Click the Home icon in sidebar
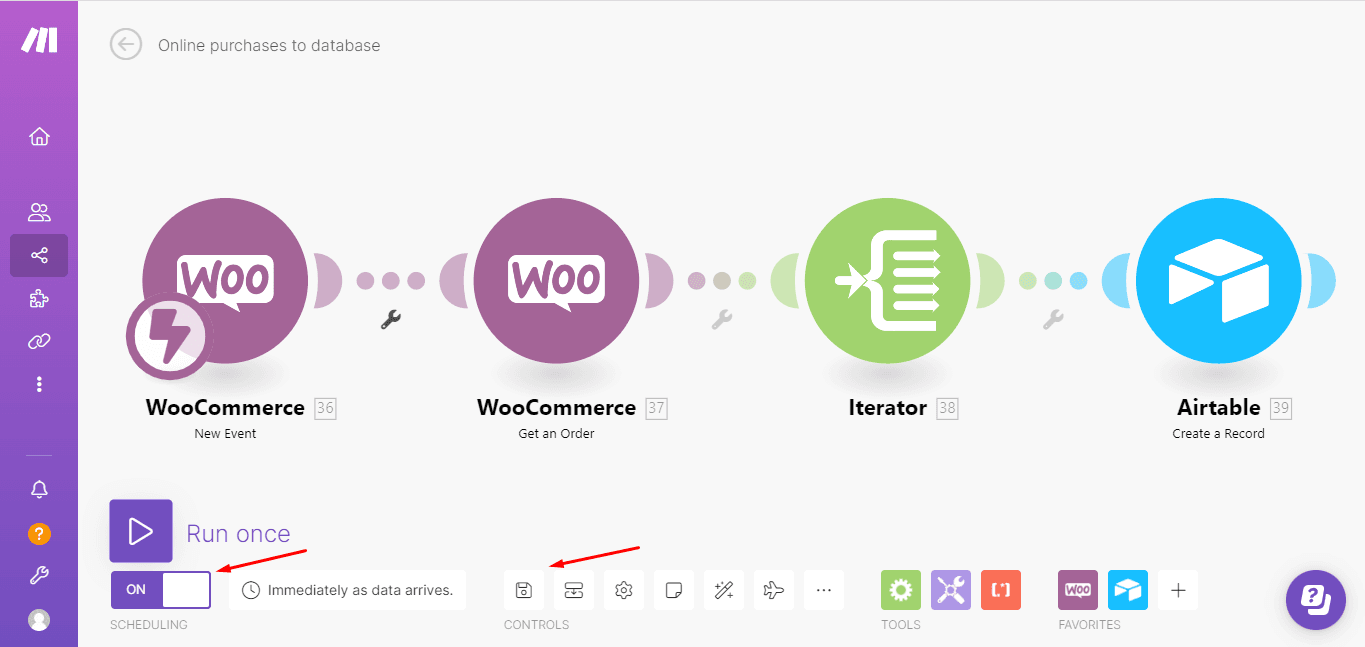The height and width of the screenshot is (647, 1365). [x=39, y=137]
